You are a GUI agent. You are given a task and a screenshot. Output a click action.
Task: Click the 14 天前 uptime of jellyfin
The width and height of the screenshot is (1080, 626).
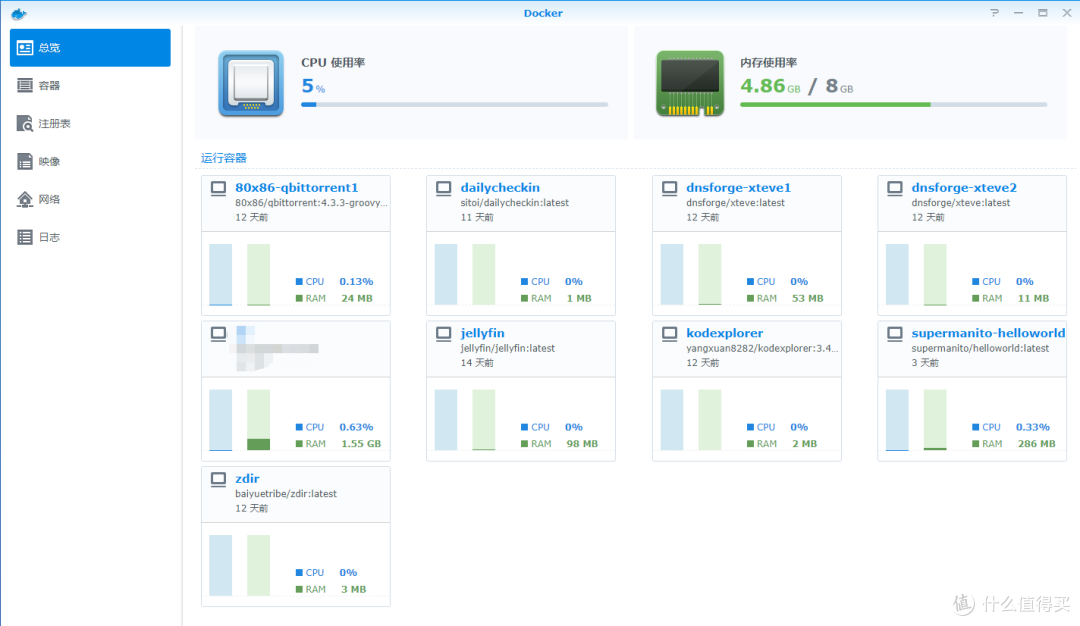point(477,362)
